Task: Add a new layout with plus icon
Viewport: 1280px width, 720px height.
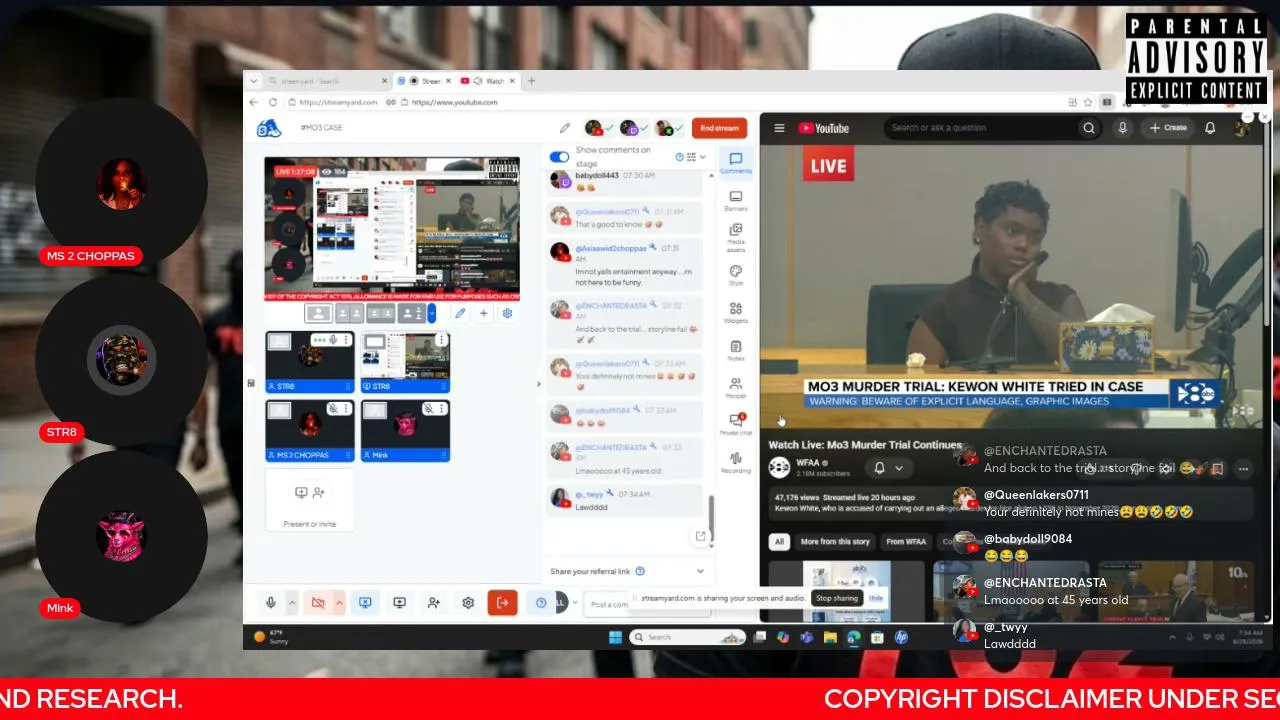Action: coord(484,313)
